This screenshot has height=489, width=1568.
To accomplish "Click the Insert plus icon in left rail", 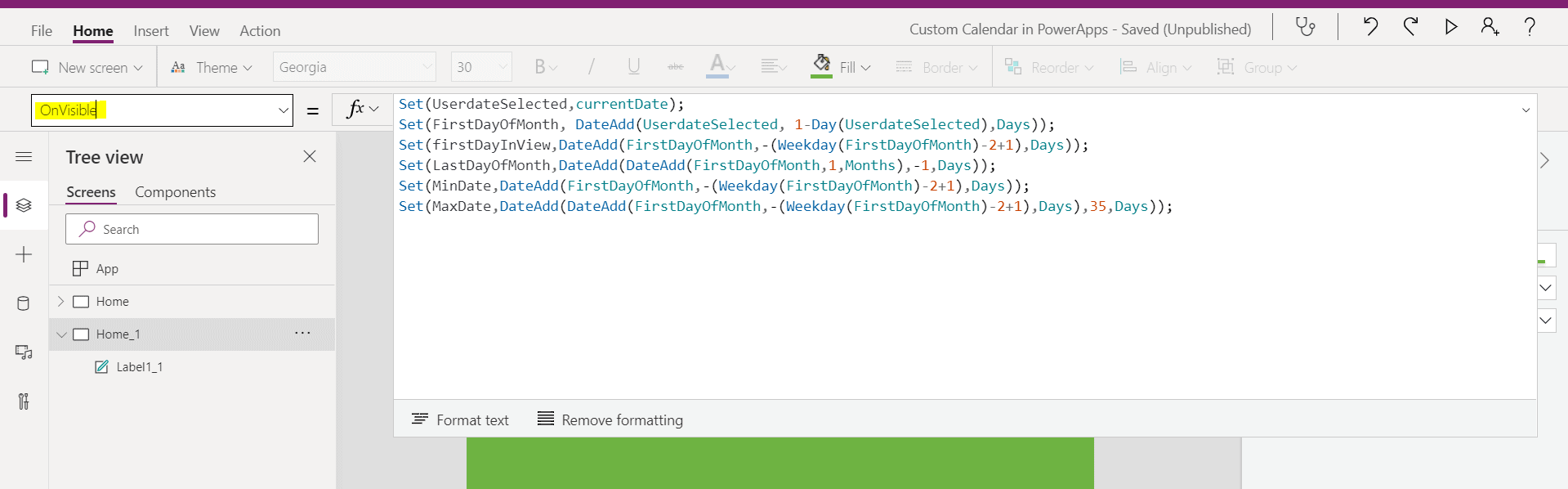I will coord(24,254).
